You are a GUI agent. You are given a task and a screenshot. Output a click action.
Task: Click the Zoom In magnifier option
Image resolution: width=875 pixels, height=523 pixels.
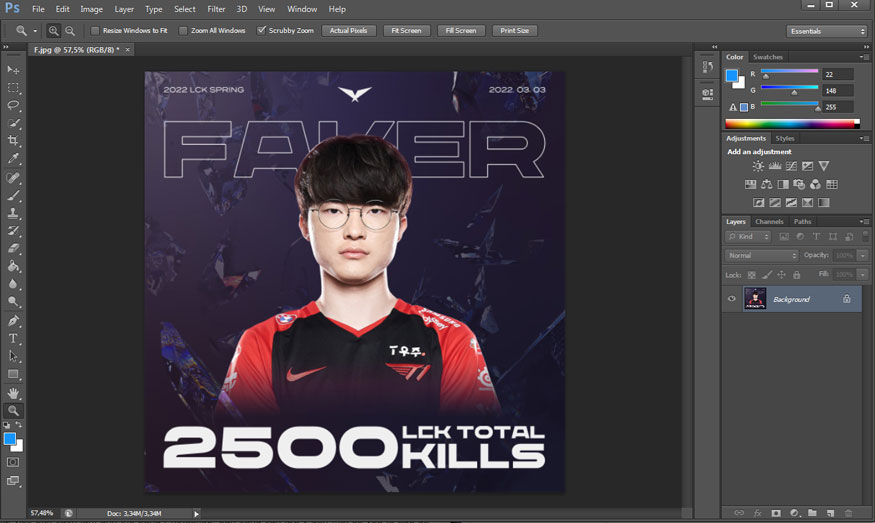(54, 31)
